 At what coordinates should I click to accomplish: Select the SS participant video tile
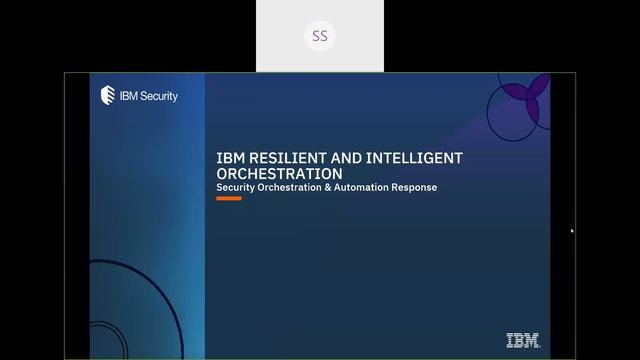(320, 36)
